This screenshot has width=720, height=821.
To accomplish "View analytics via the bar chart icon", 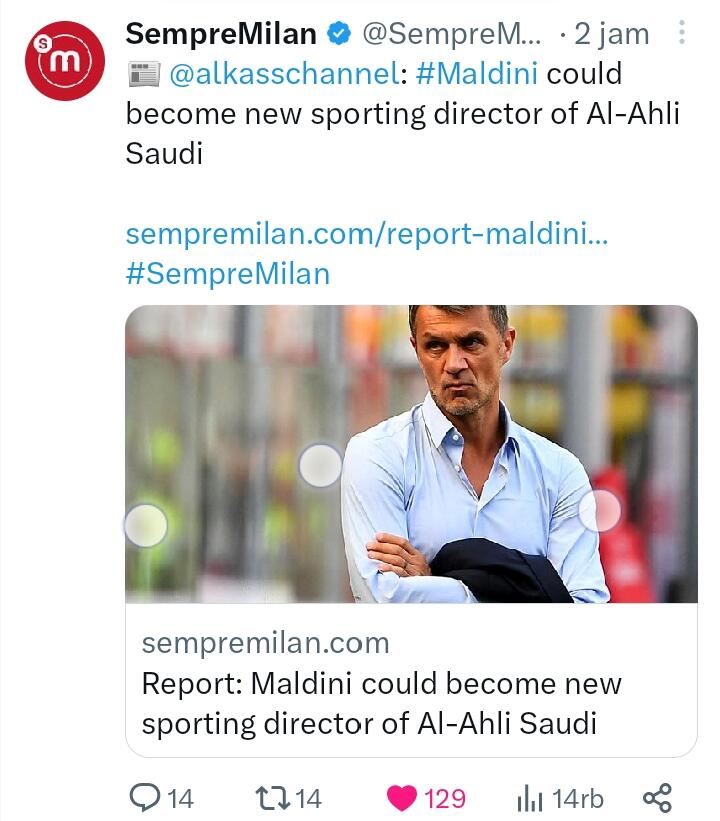I will click(x=529, y=798).
